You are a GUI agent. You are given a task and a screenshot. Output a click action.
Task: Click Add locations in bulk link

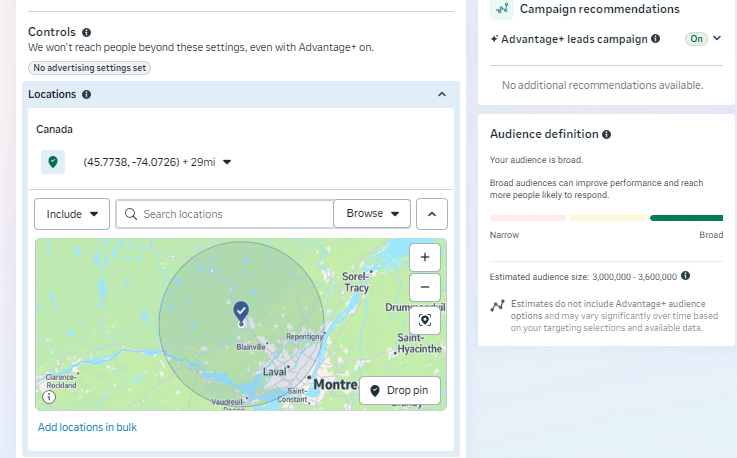(x=87, y=427)
